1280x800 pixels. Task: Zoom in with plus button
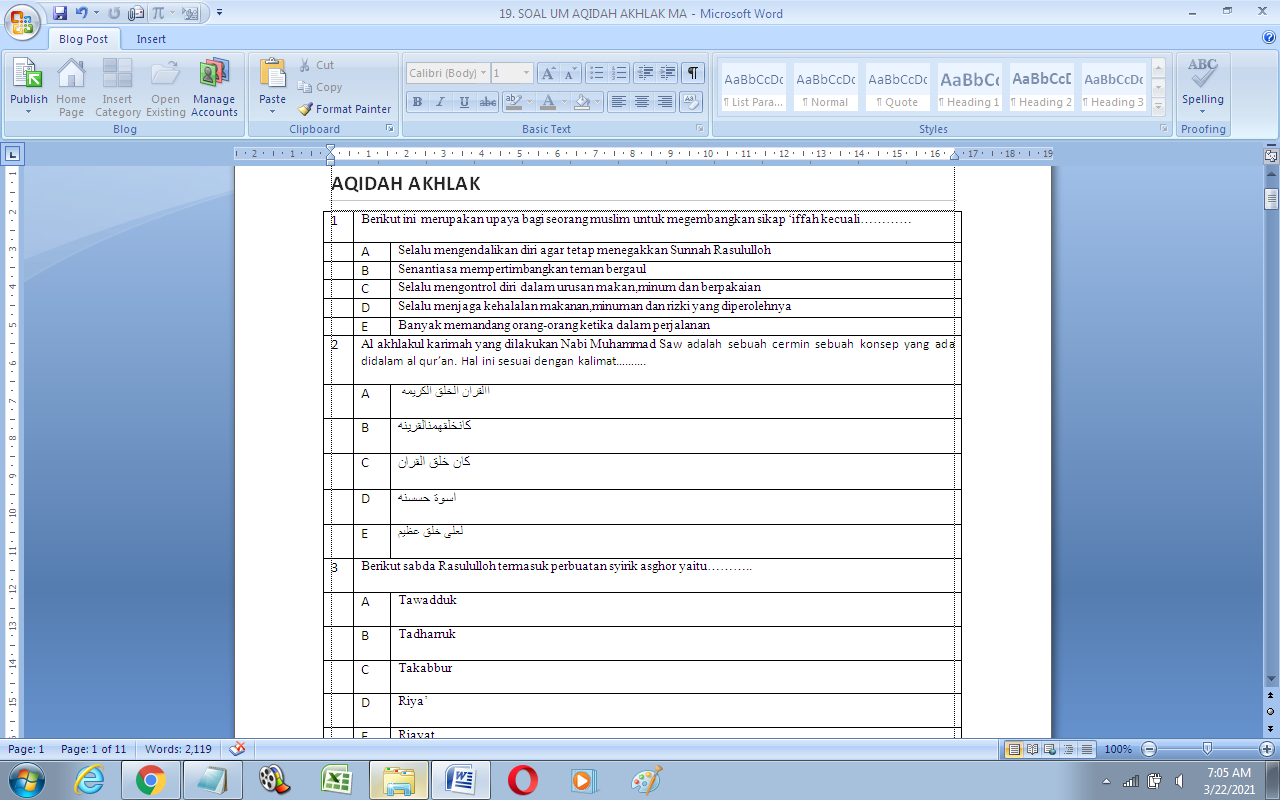click(x=1267, y=749)
